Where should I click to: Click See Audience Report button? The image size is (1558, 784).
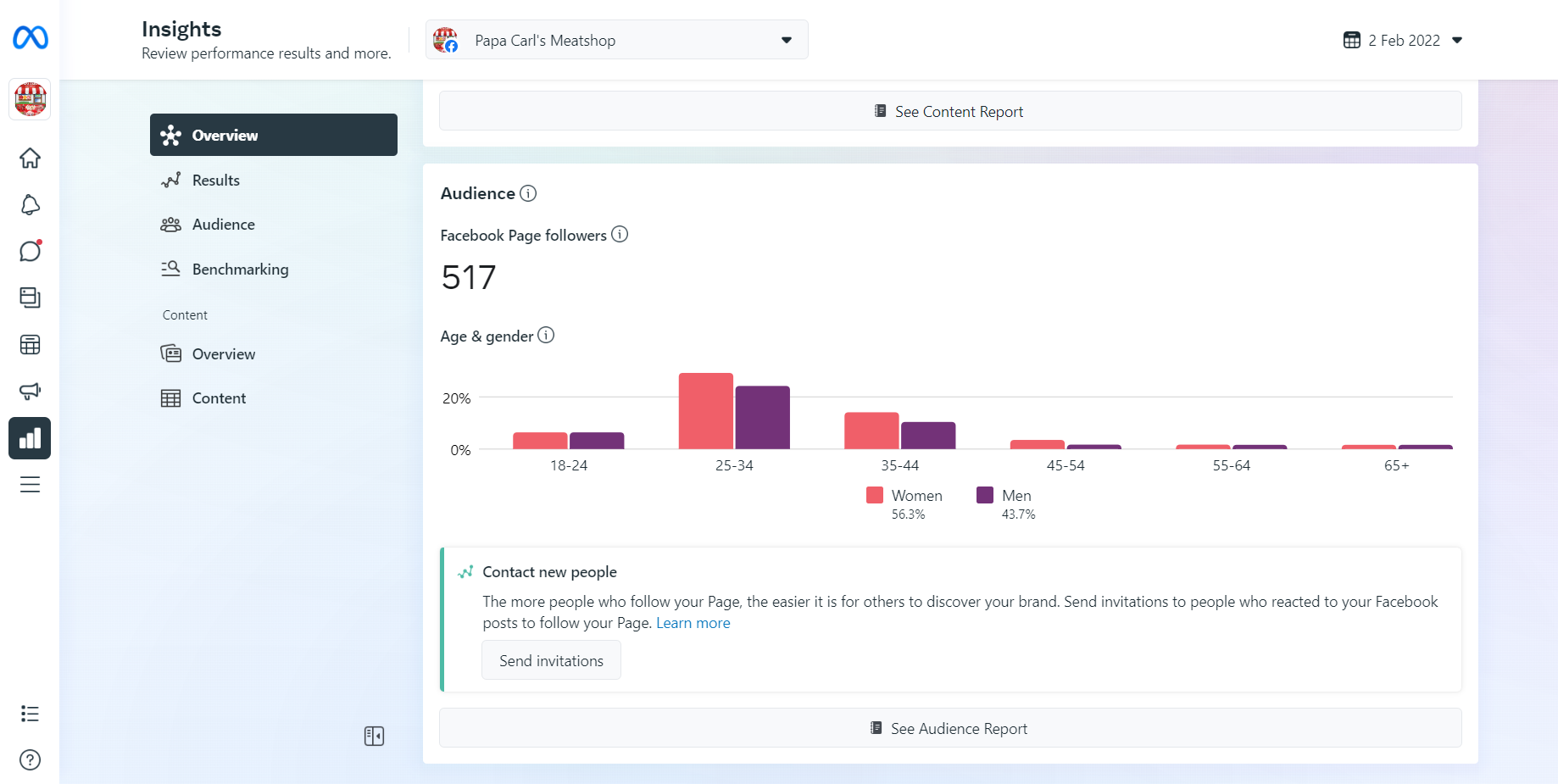[x=950, y=728]
